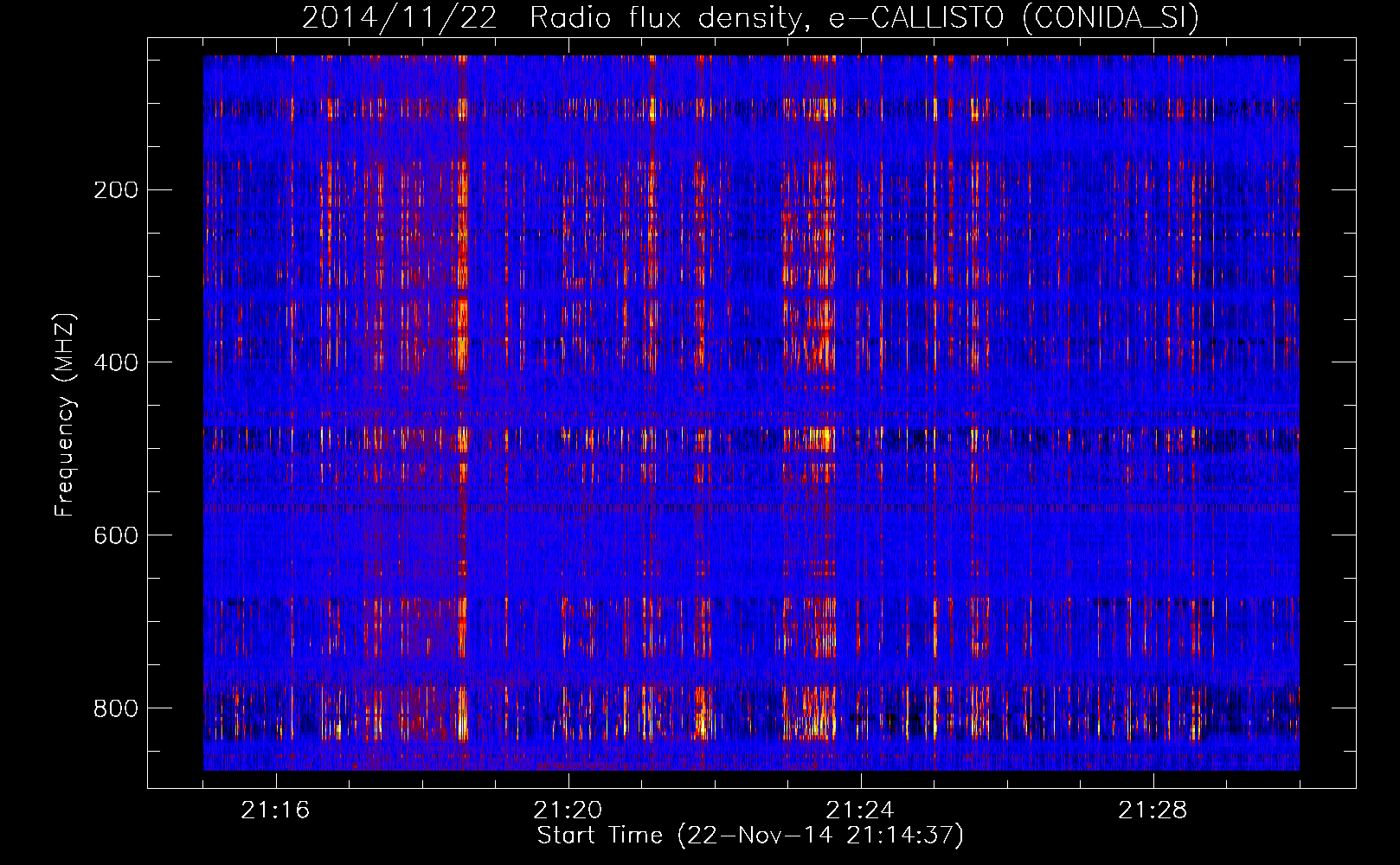
Task: Click the plot title '2014/11/22 Radio flux density'
Action: point(750,17)
